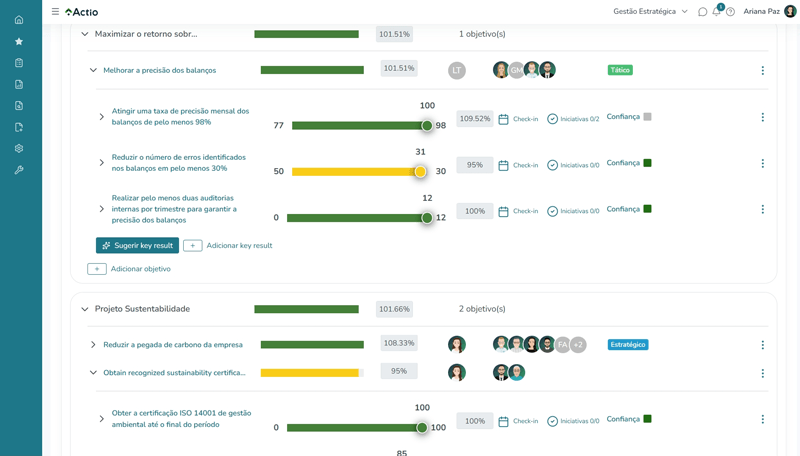Click green Confiança swatch on ISO 14001 key result
The width and height of the screenshot is (800, 456).
[647, 419]
